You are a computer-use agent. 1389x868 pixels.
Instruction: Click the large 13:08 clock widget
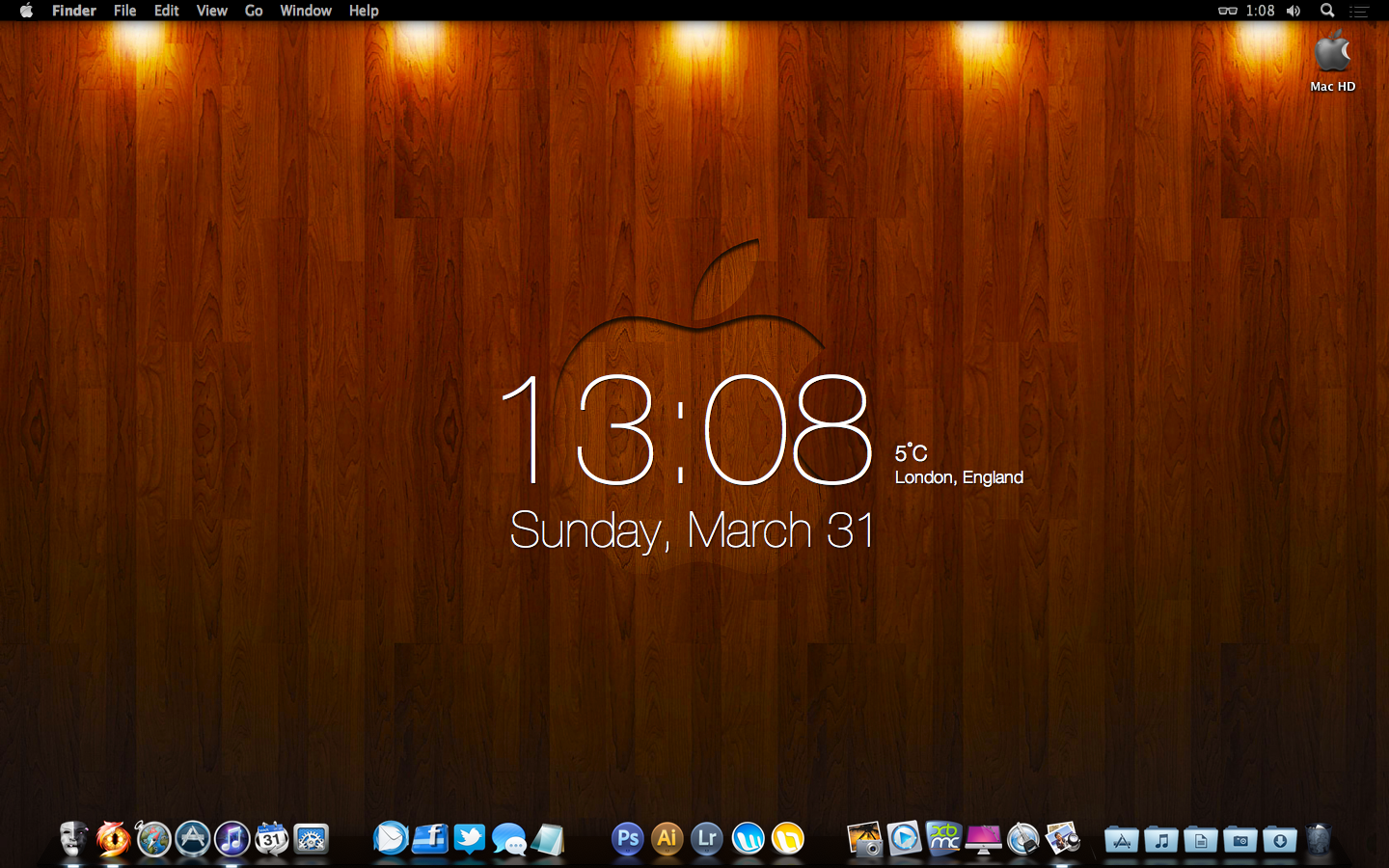point(687,429)
